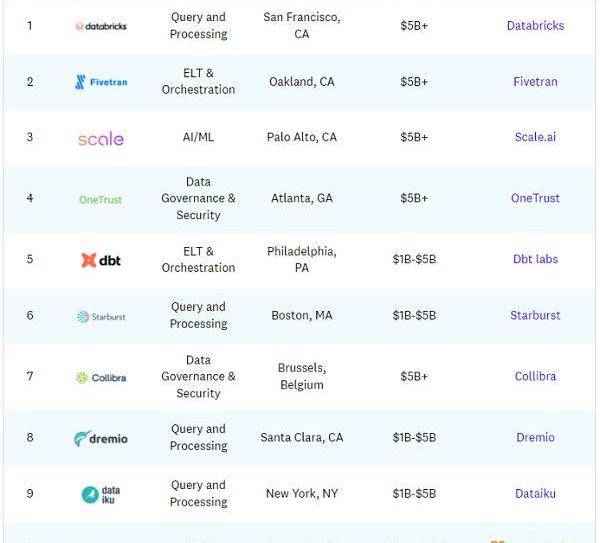600x543 pixels.
Task: Open the Databricks link
Action: click(x=535, y=26)
